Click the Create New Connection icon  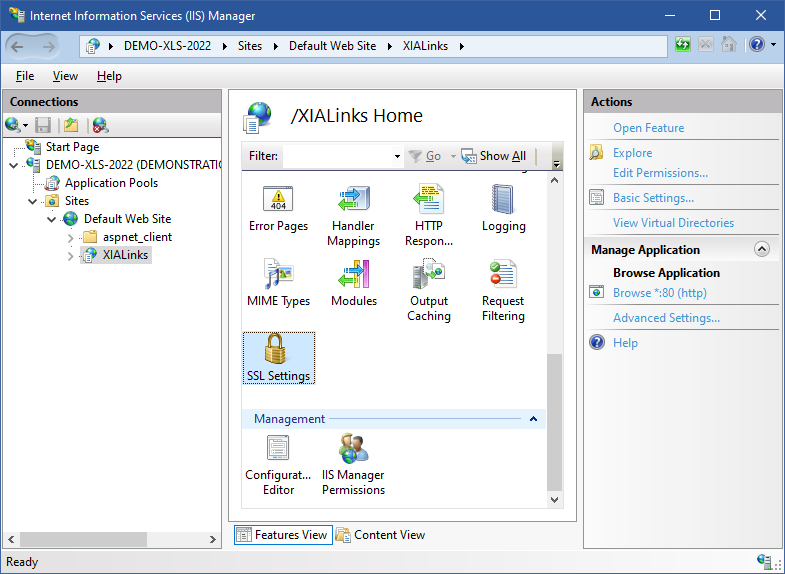click(13, 125)
